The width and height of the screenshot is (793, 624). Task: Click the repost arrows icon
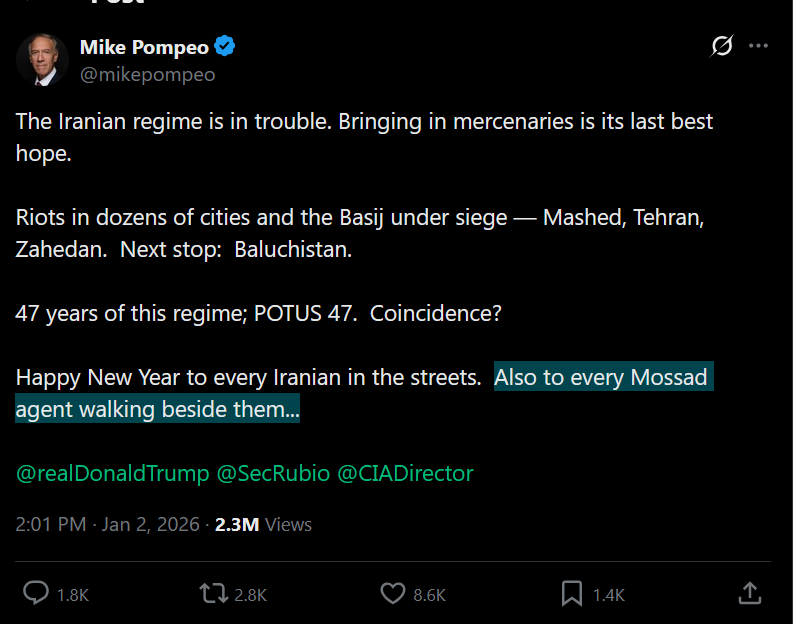(213, 594)
